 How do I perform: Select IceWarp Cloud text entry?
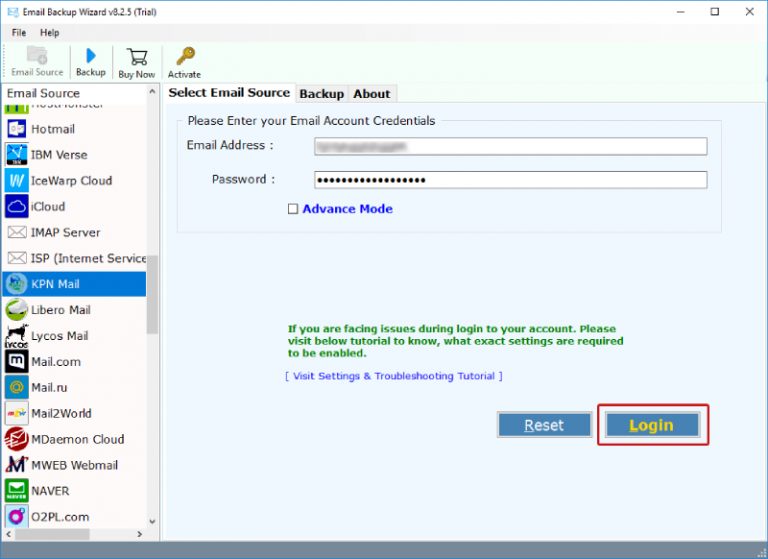72,181
